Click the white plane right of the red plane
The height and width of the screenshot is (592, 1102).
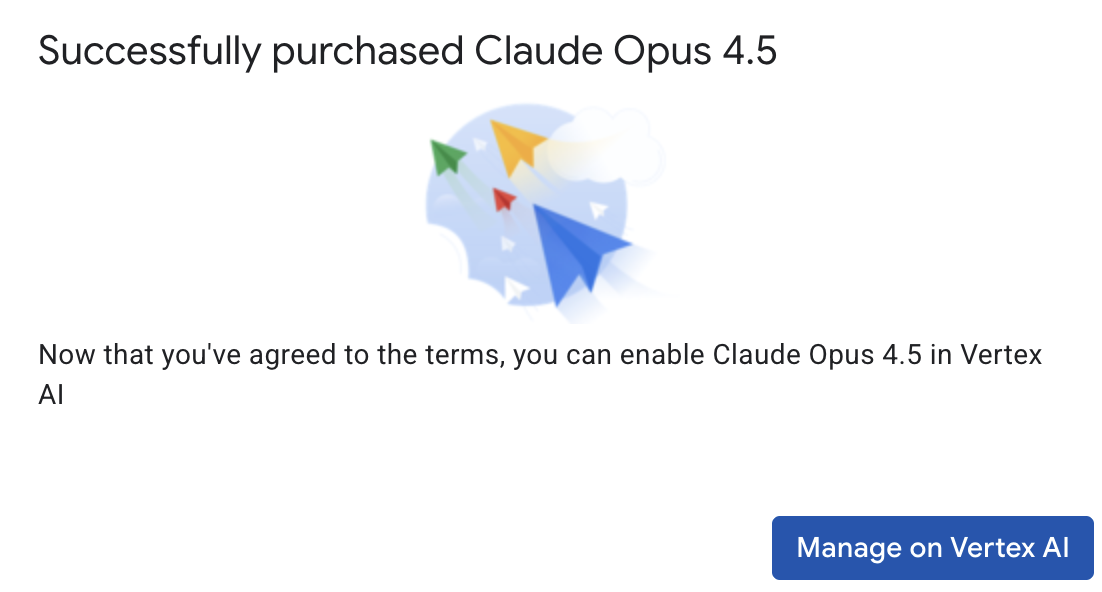tap(598, 210)
